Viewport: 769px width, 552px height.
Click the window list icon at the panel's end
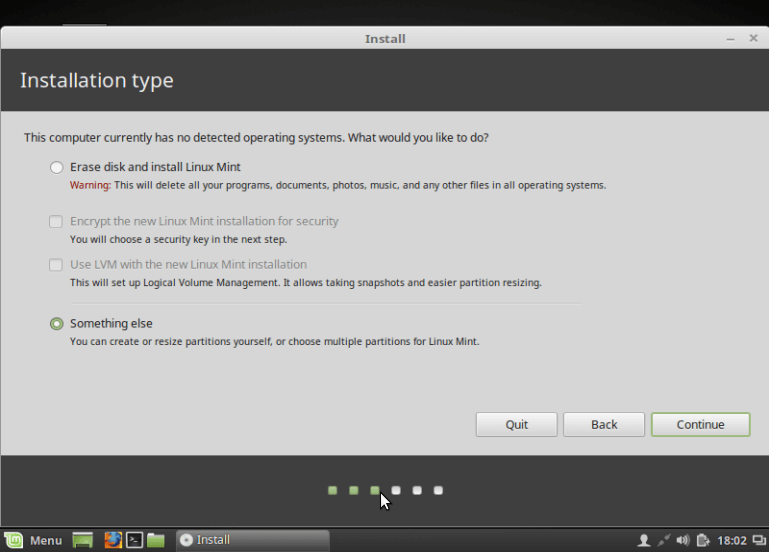tap(758, 540)
